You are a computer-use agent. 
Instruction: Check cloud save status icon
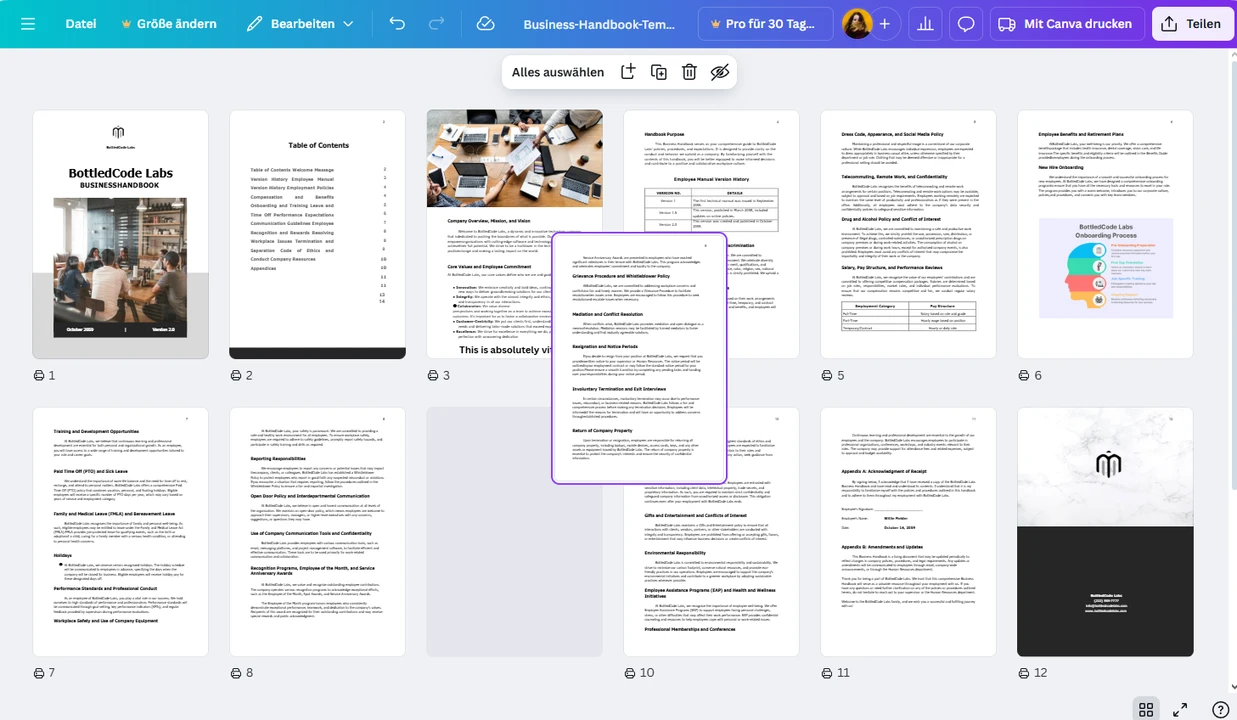click(x=485, y=24)
